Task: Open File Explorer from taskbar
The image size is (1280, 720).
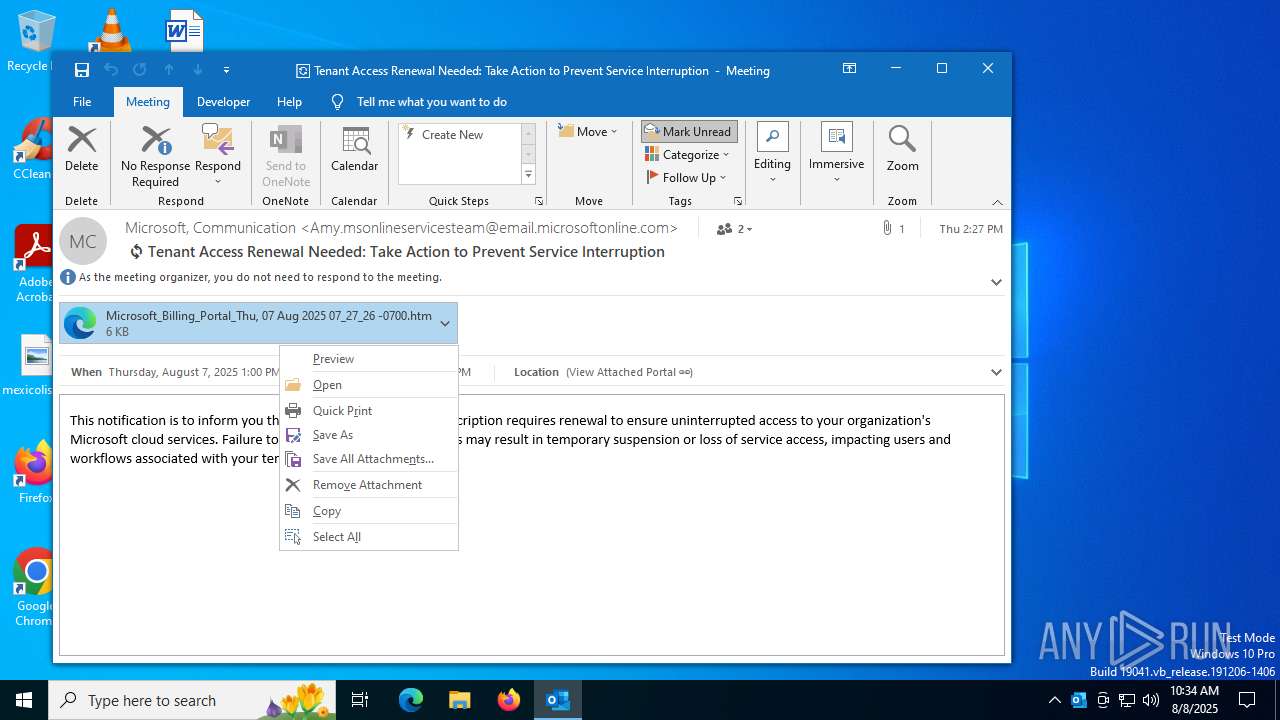Action: (x=459, y=700)
